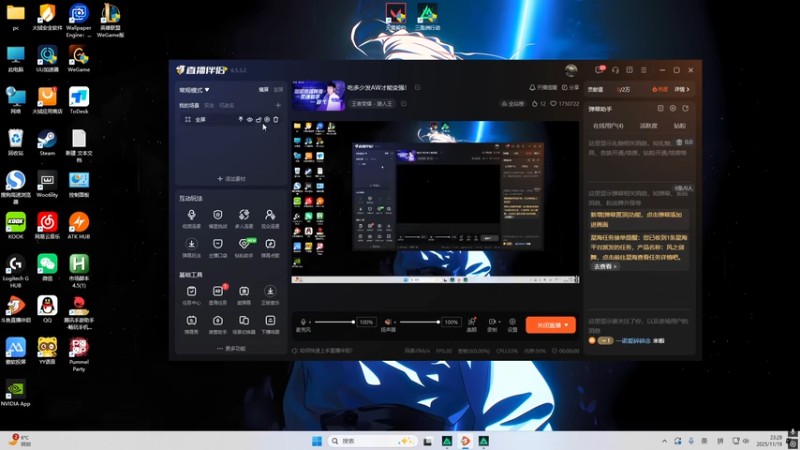Click the headset support icon in the title bar
800x450 pixels.
tap(615, 70)
